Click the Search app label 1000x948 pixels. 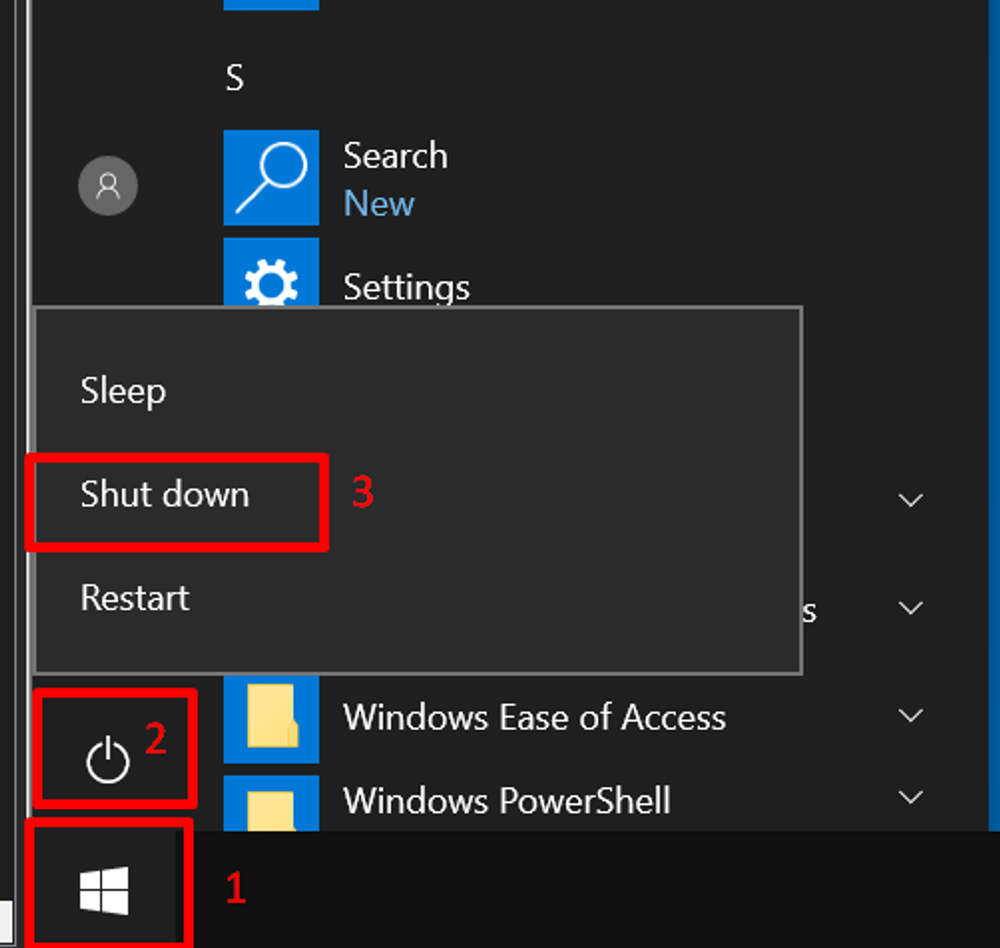[x=395, y=156]
